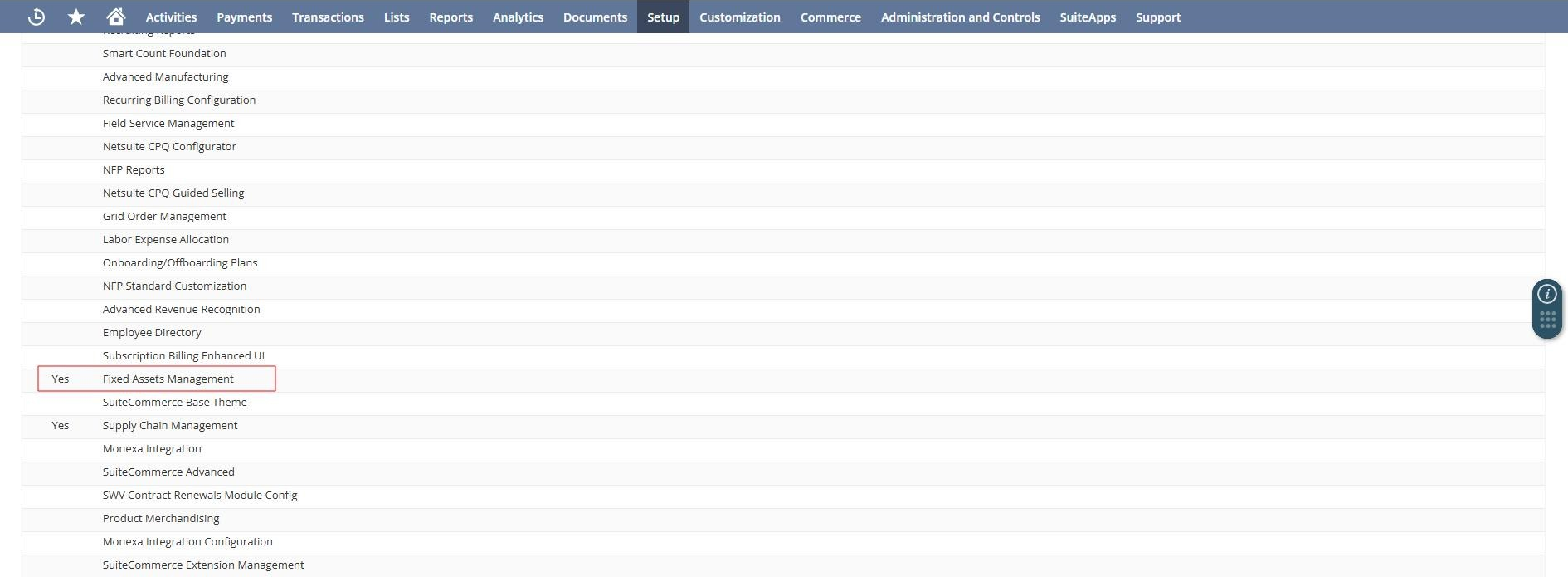Open Administration and Controls menu

[x=960, y=17]
